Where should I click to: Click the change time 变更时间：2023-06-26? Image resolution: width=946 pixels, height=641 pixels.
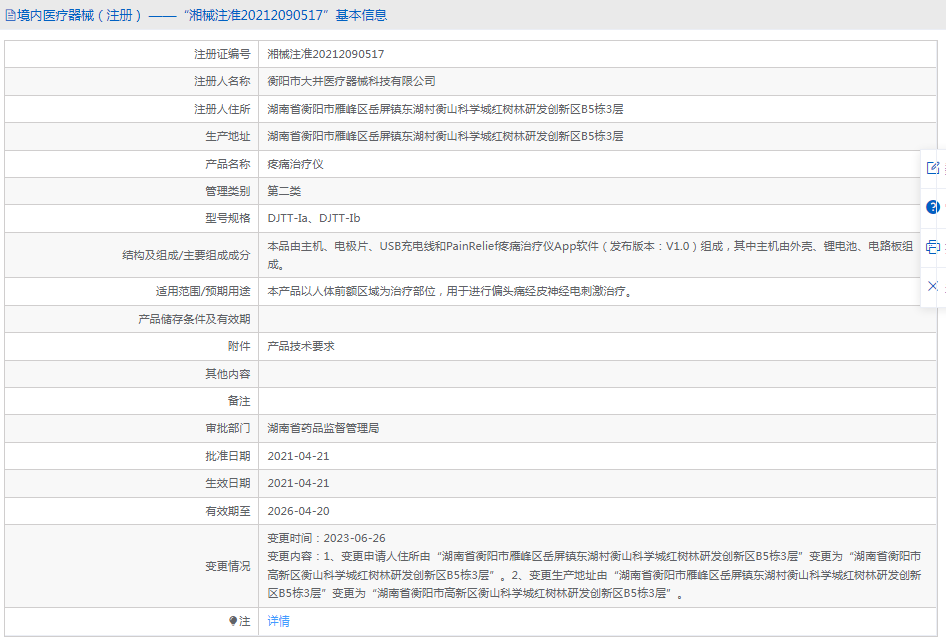click(x=326, y=538)
